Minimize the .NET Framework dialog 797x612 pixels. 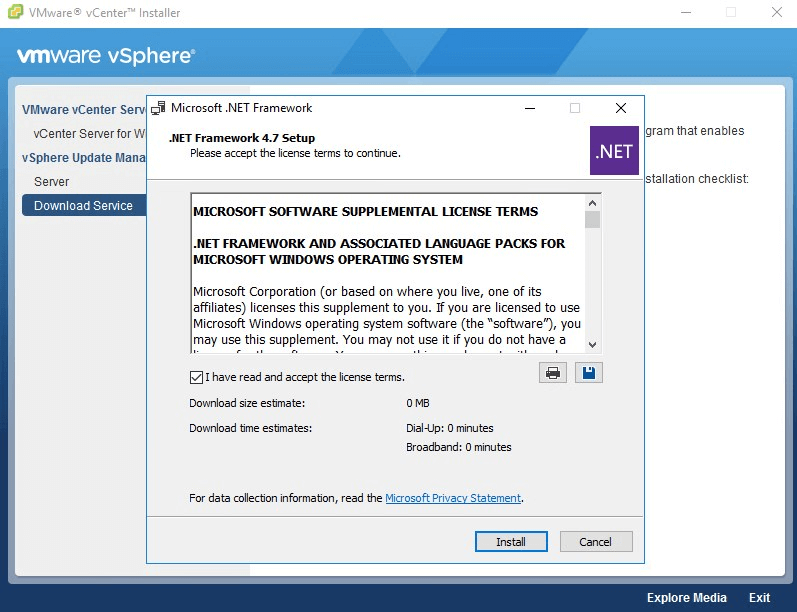coord(530,108)
